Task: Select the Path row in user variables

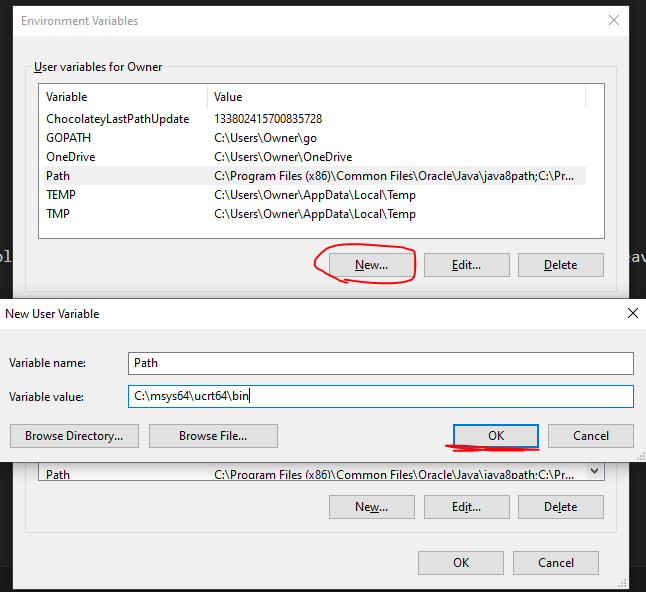Action: pos(58,176)
